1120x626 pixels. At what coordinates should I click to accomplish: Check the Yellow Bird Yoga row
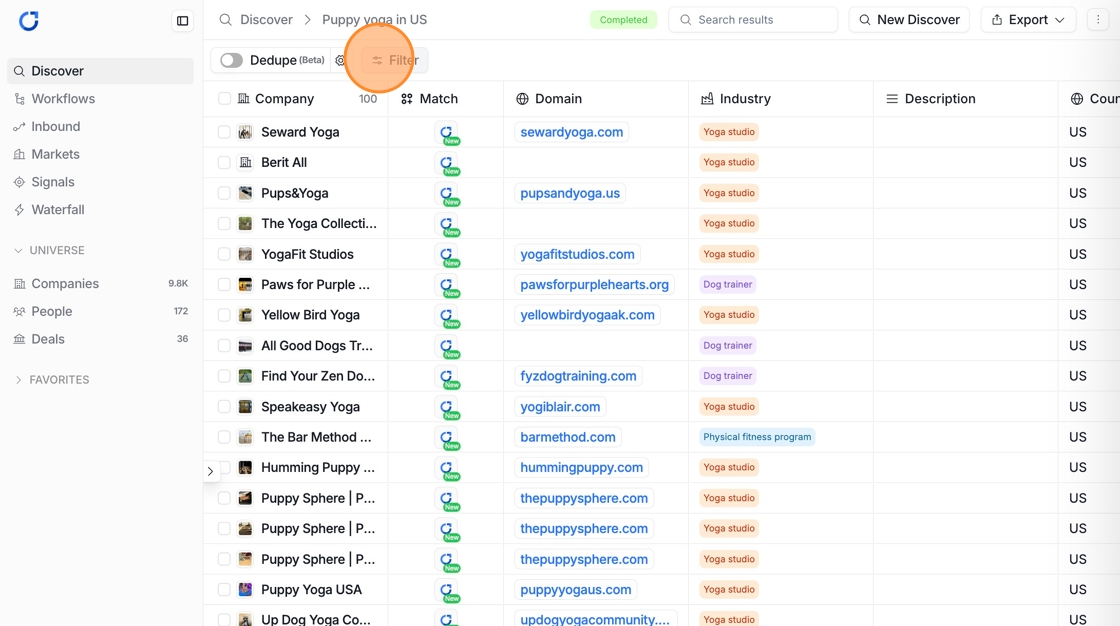(x=224, y=314)
